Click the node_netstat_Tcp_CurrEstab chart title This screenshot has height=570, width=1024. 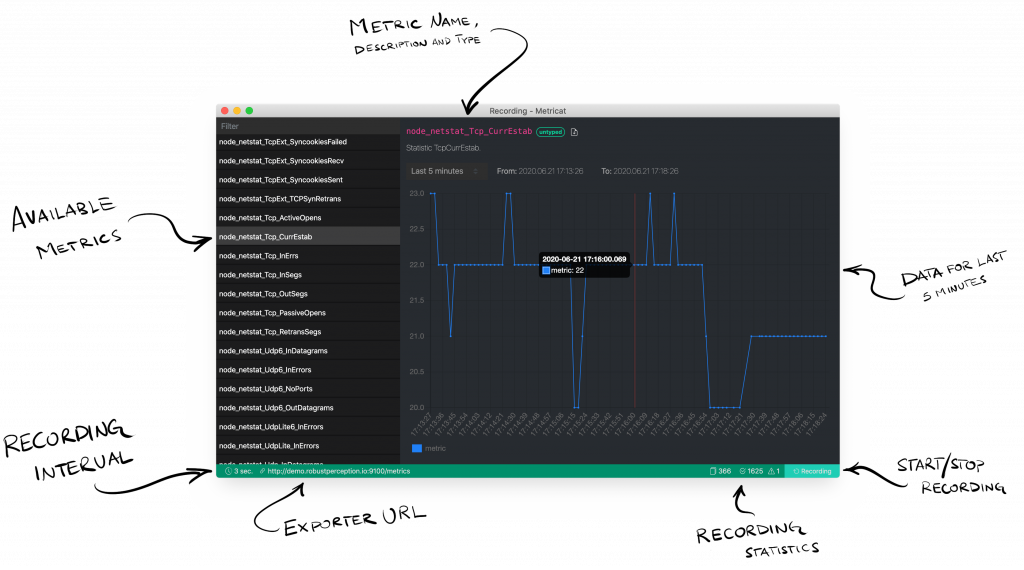pyautogui.click(x=469, y=131)
